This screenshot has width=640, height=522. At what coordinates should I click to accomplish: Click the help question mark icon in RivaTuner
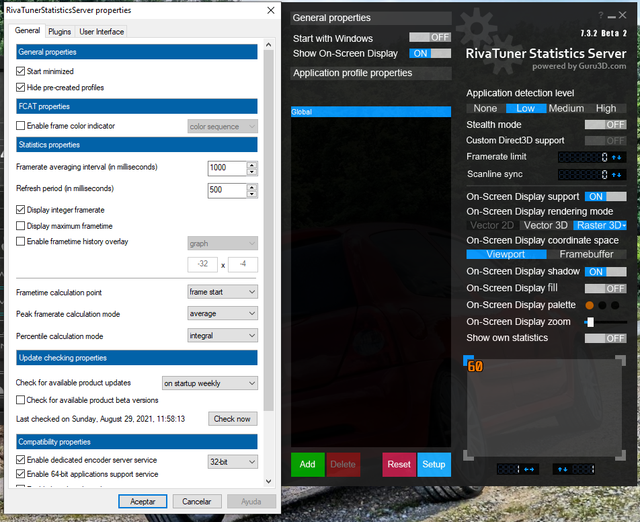tap(600, 16)
